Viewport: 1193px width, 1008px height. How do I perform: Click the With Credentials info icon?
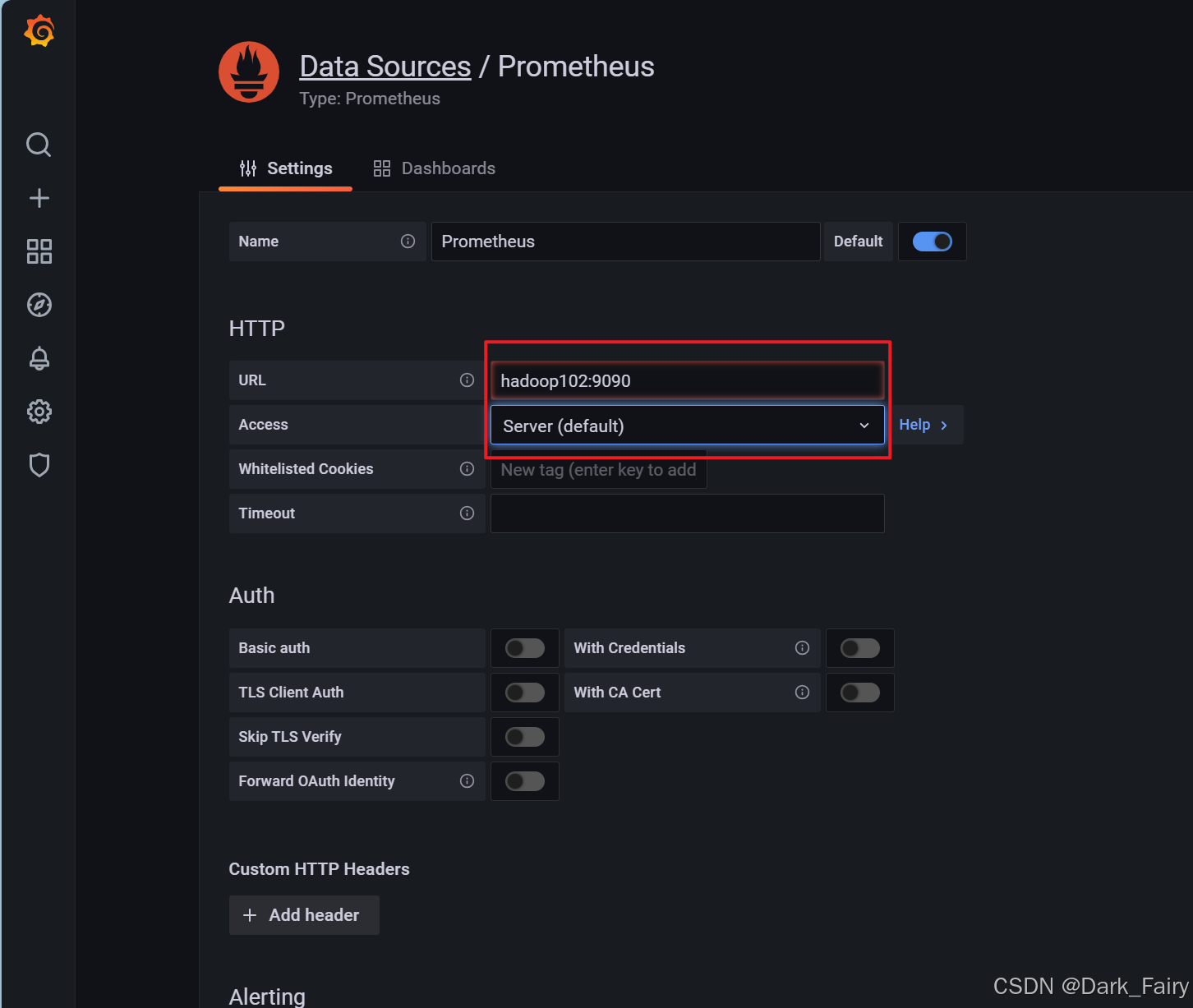[802, 648]
